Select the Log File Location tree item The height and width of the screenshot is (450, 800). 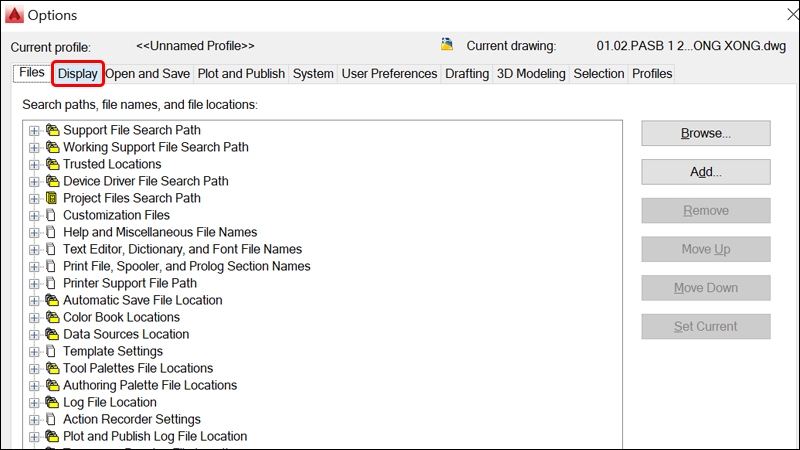[x=110, y=402]
